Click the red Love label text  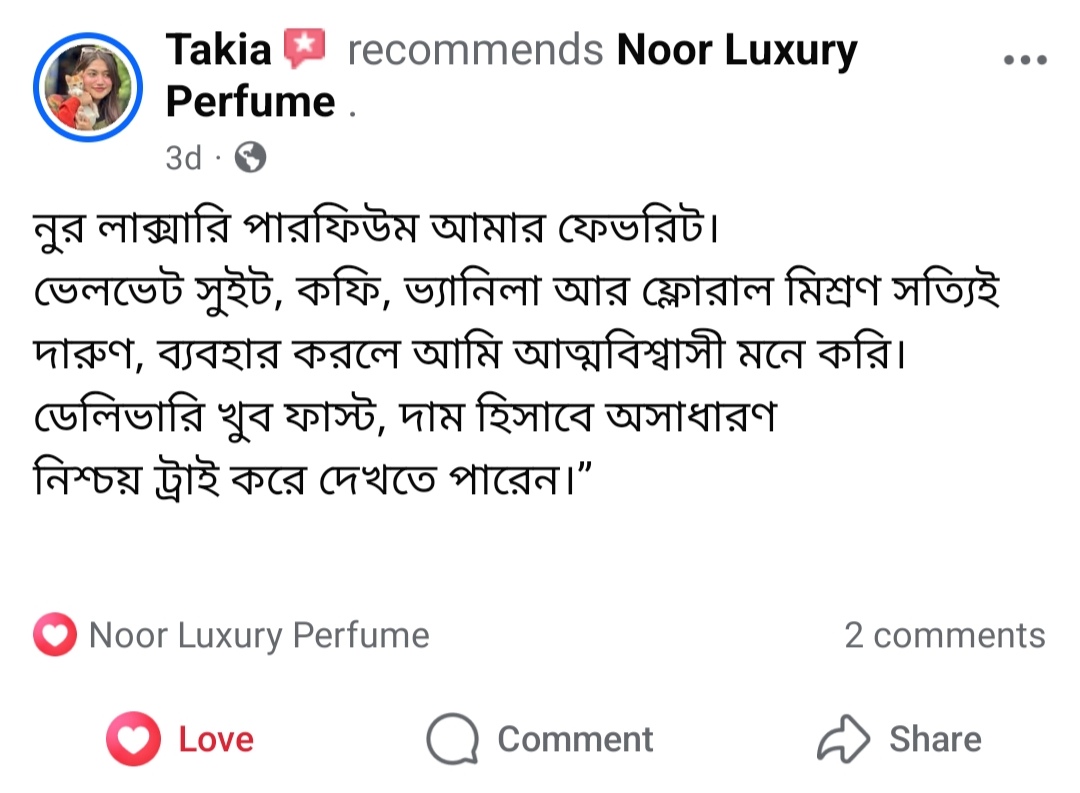[216, 740]
